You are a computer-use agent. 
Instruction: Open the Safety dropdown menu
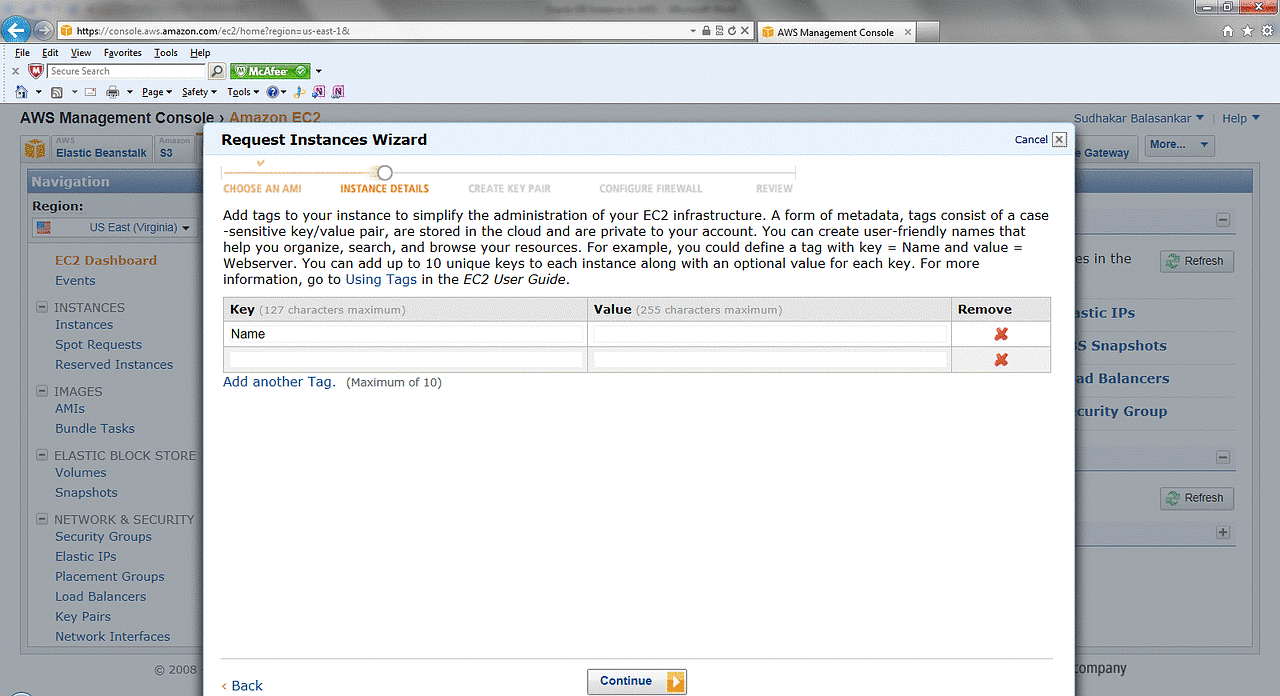[198, 92]
